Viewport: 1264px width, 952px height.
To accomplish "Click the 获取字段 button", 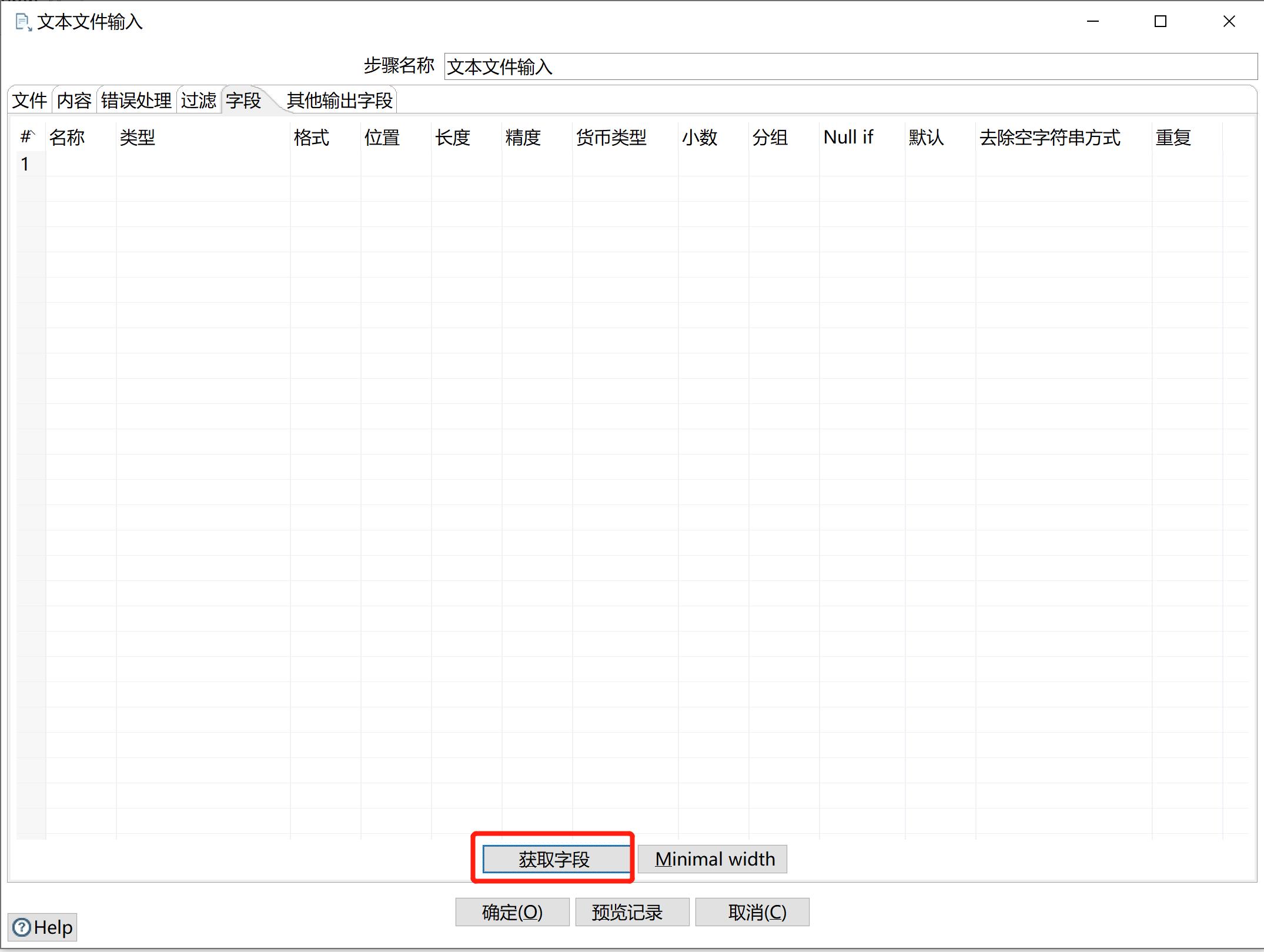I will coord(553,858).
